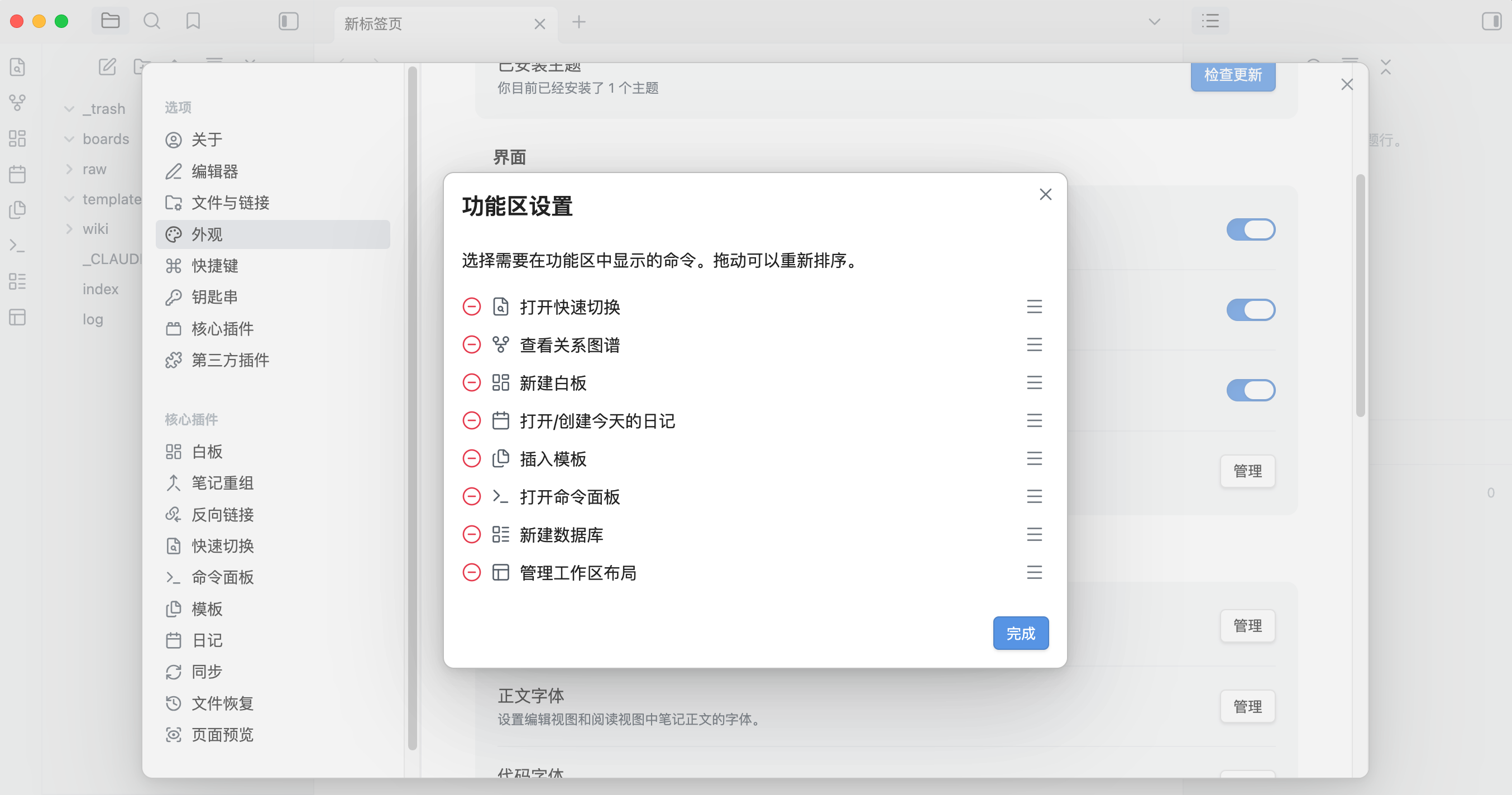1512x795 pixels.
Task: Collapse the boards folder
Action: pyautogui.click(x=69, y=139)
